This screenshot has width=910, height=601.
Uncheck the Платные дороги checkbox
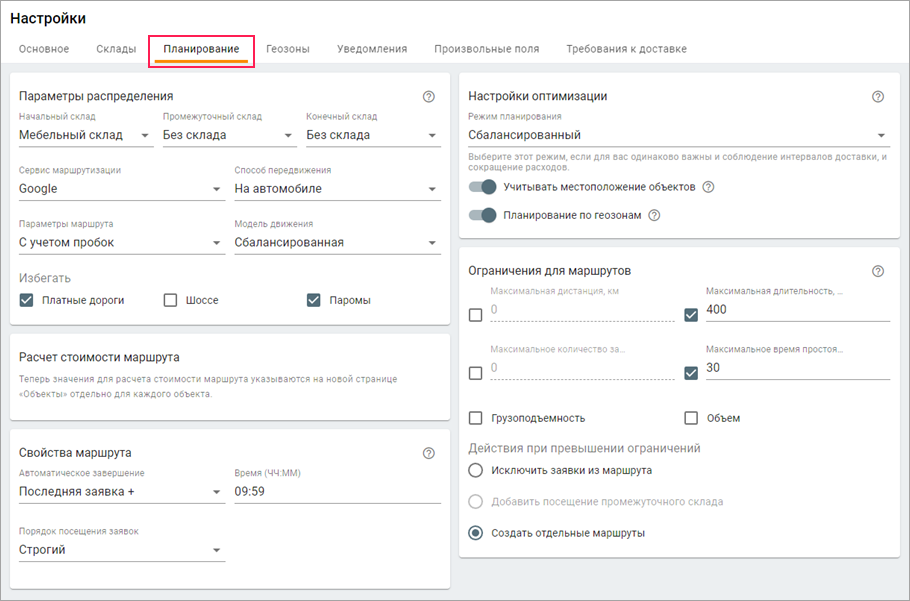(27, 300)
